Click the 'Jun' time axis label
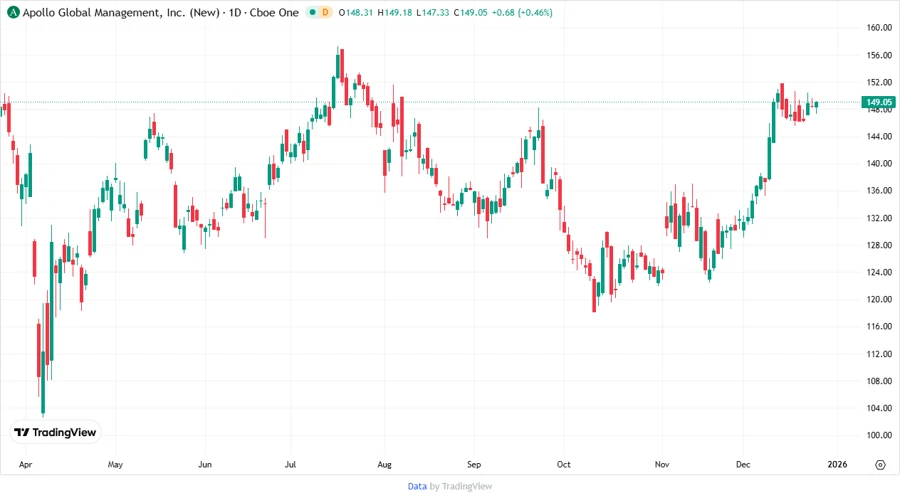 tap(205, 465)
